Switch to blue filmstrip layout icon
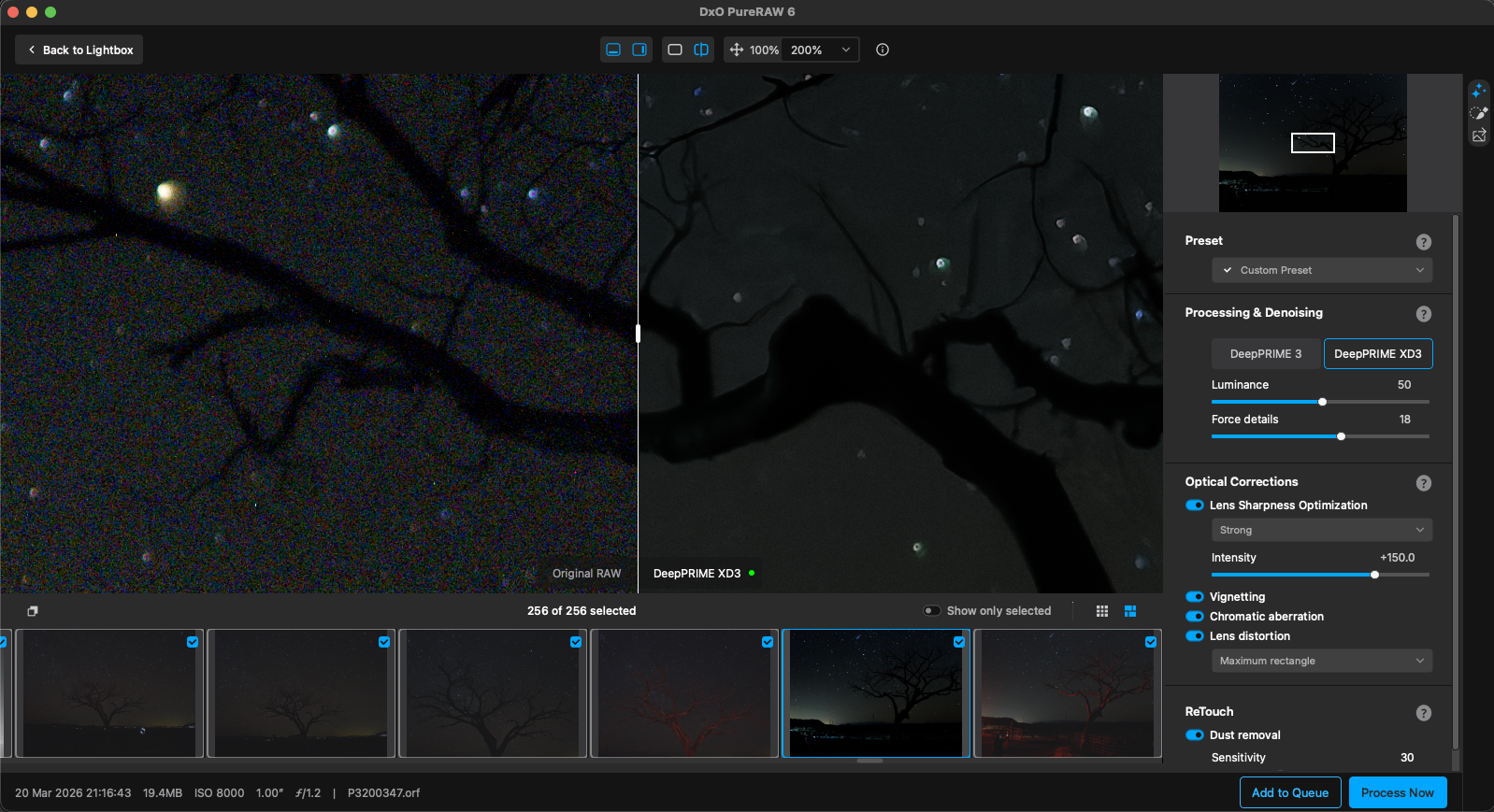The image size is (1494, 812). [x=1130, y=611]
